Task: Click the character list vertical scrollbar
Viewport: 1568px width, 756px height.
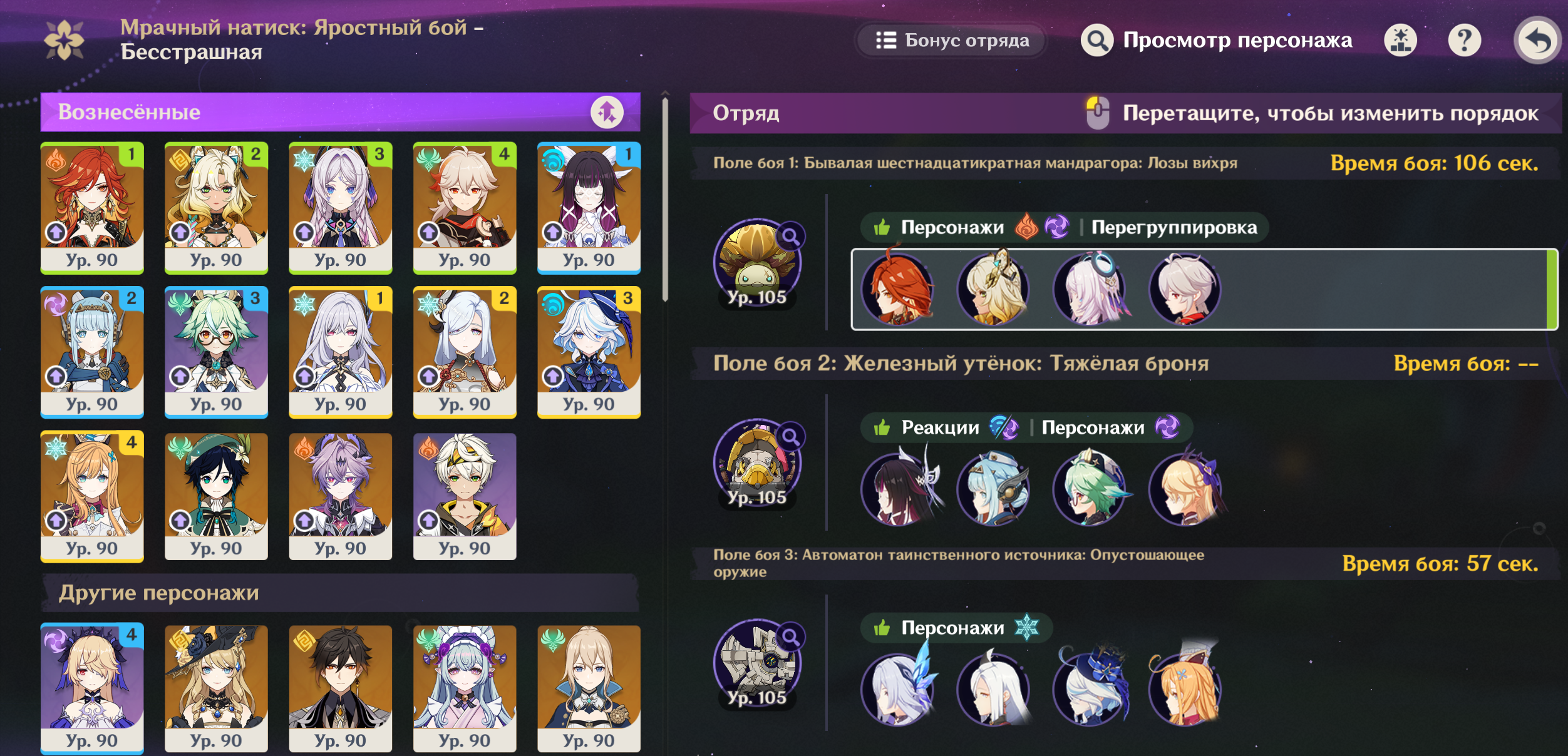Action: pyautogui.click(x=665, y=200)
